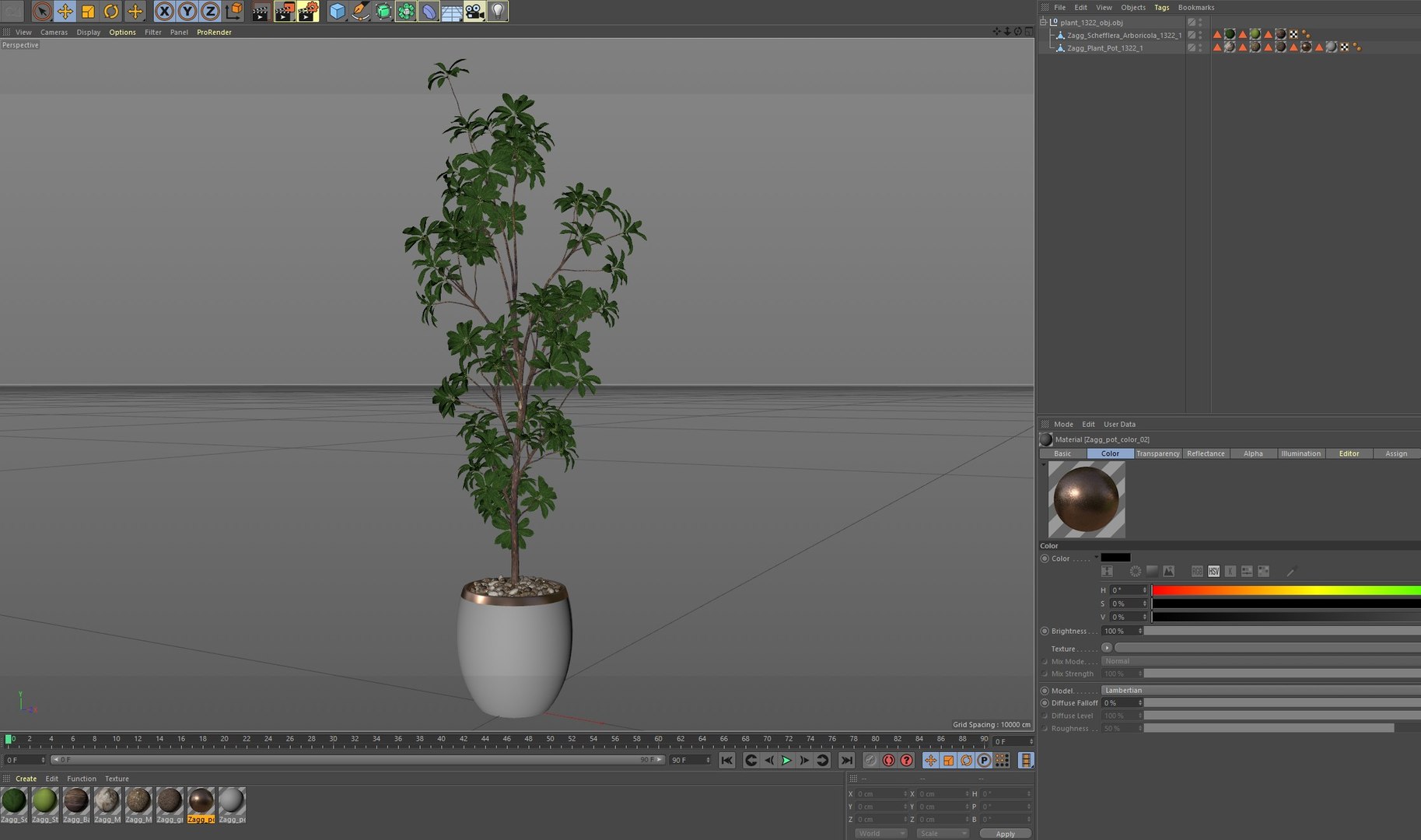The height and width of the screenshot is (840, 1421).
Task: Open Tags menu in Object Manager
Action: coord(1161,8)
